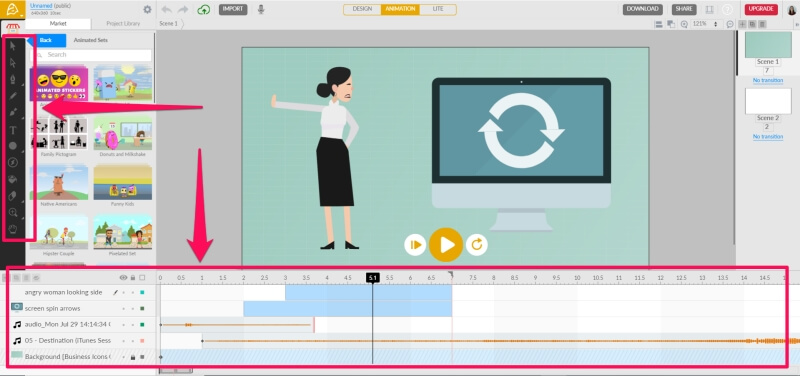This screenshot has width=800, height=376.
Task: Toggle visibility dot of audio_Mon Jul 29 layer
Action: click(123, 324)
